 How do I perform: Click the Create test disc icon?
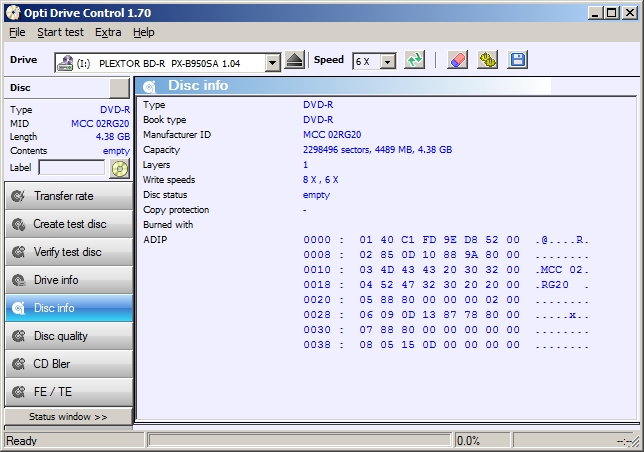[18, 224]
